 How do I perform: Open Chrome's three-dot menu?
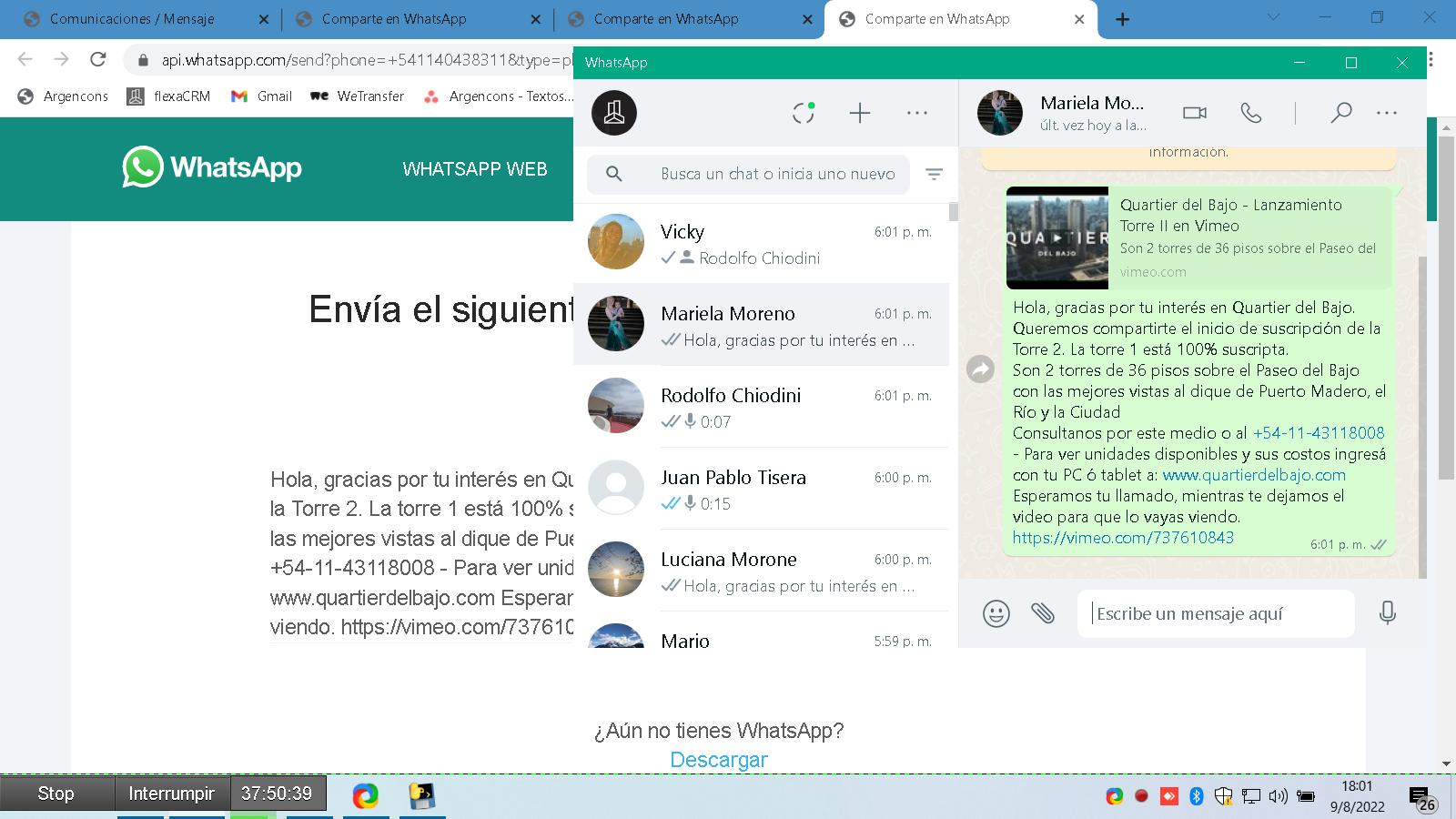pos(1431,59)
